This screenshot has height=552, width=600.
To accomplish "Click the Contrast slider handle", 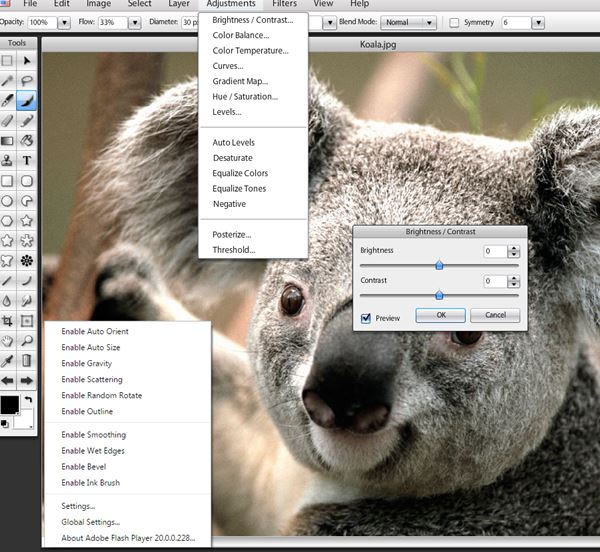I will pos(439,295).
